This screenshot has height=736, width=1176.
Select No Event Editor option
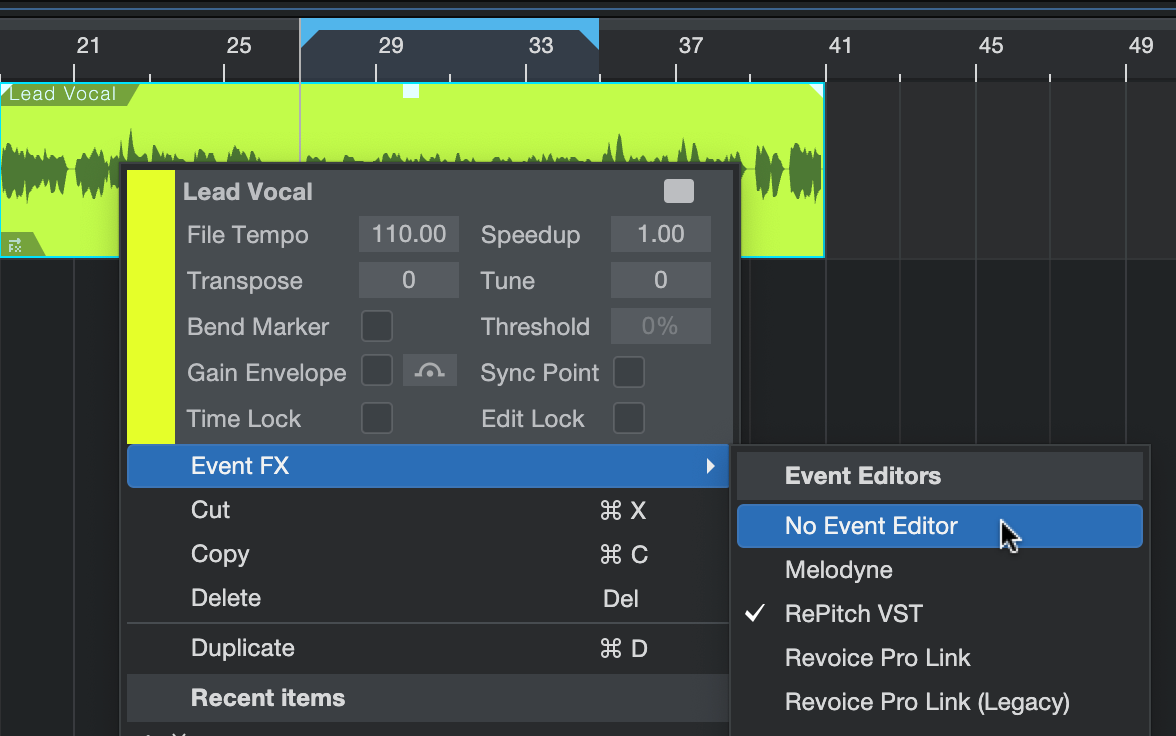(x=871, y=526)
